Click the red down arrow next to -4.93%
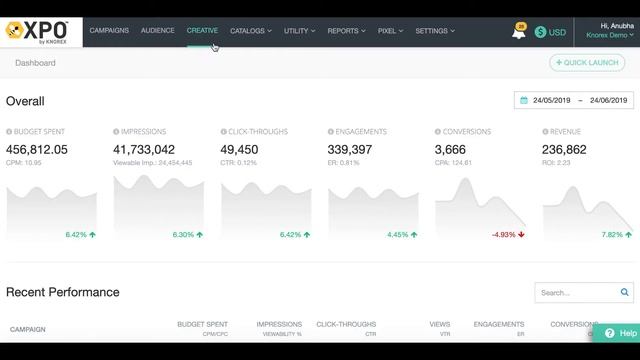The width and height of the screenshot is (640, 360). pyautogui.click(x=521, y=235)
